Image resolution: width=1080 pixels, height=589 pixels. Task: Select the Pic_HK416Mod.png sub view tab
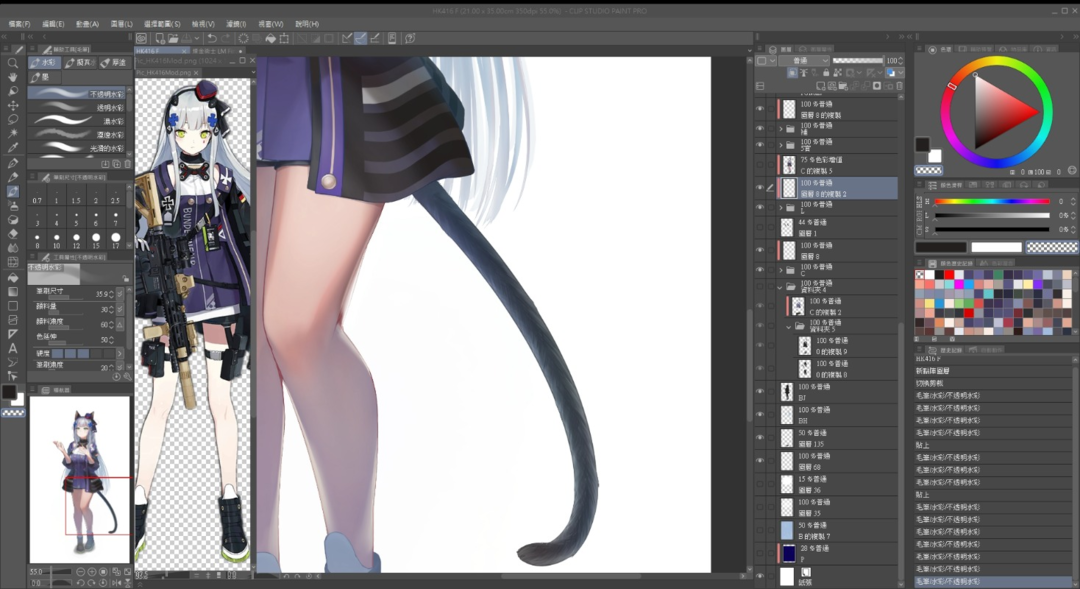[165, 72]
